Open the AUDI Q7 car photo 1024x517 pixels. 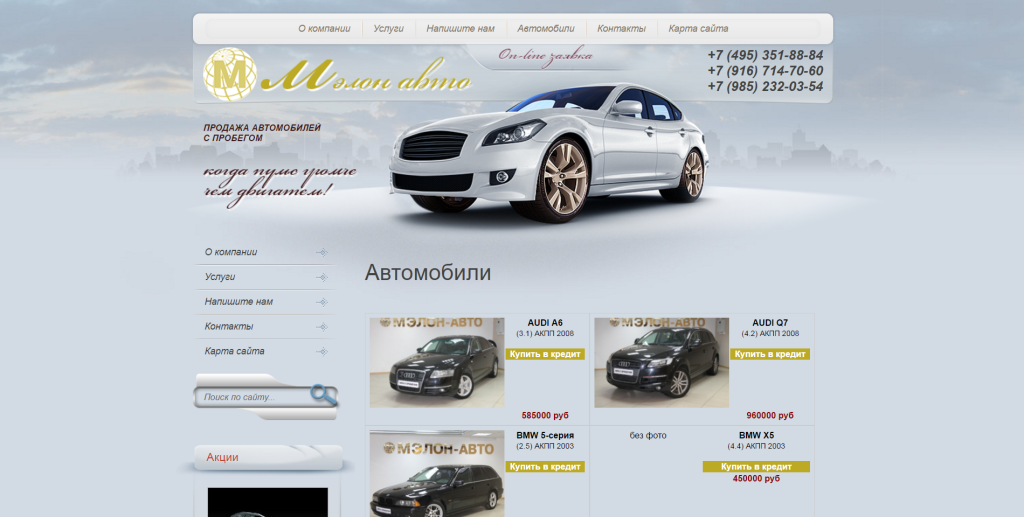pos(662,363)
